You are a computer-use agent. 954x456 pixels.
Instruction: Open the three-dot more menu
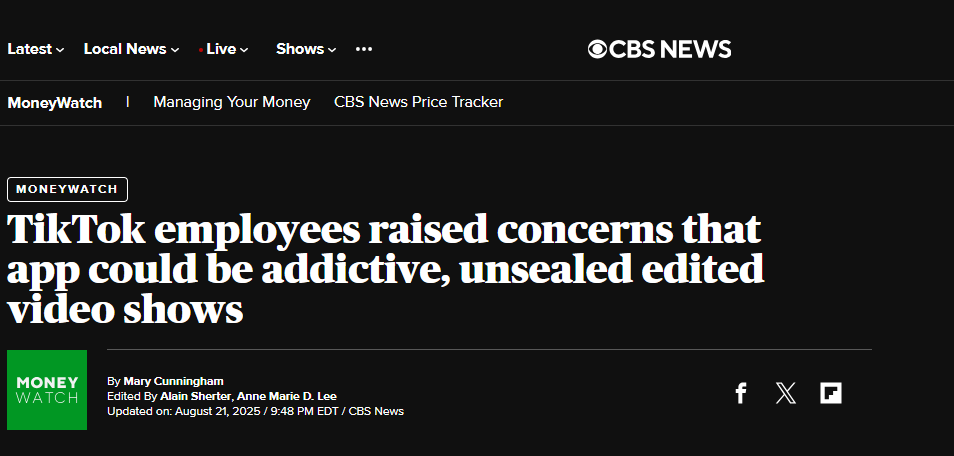click(x=364, y=49)
